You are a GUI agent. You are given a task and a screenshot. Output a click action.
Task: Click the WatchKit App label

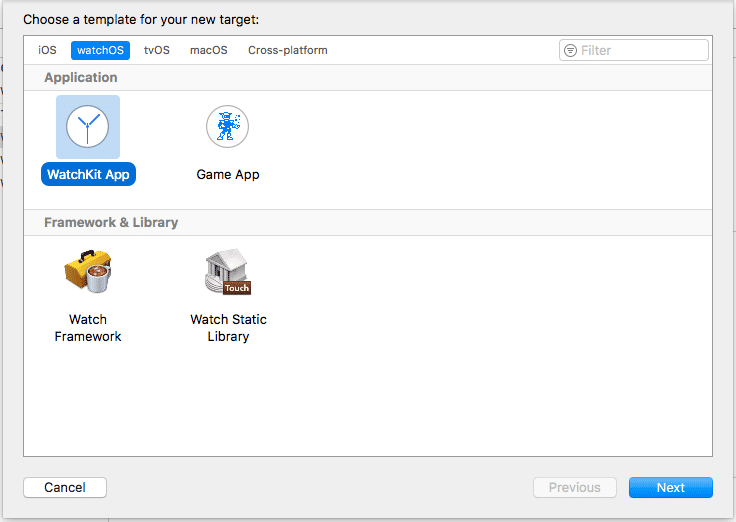[x=88, y=174]
